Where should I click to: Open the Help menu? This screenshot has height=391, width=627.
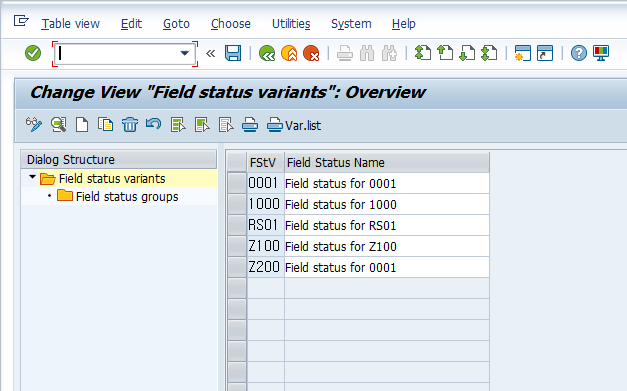tap(403, 24)
